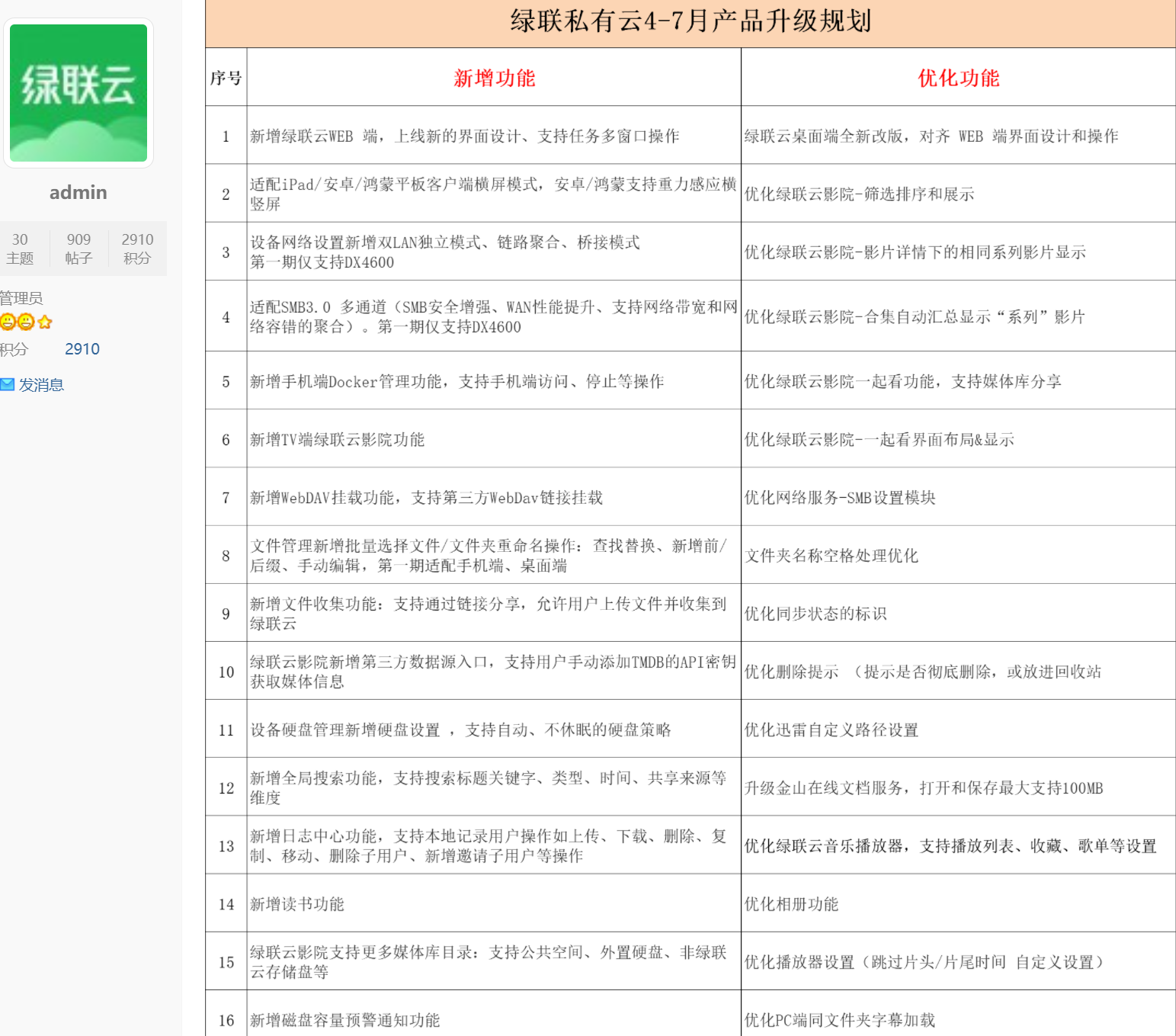Select cell 优化网络服务-SMB设置模块
Screen dimensions: 1176x1036
(x=958, y=497)
